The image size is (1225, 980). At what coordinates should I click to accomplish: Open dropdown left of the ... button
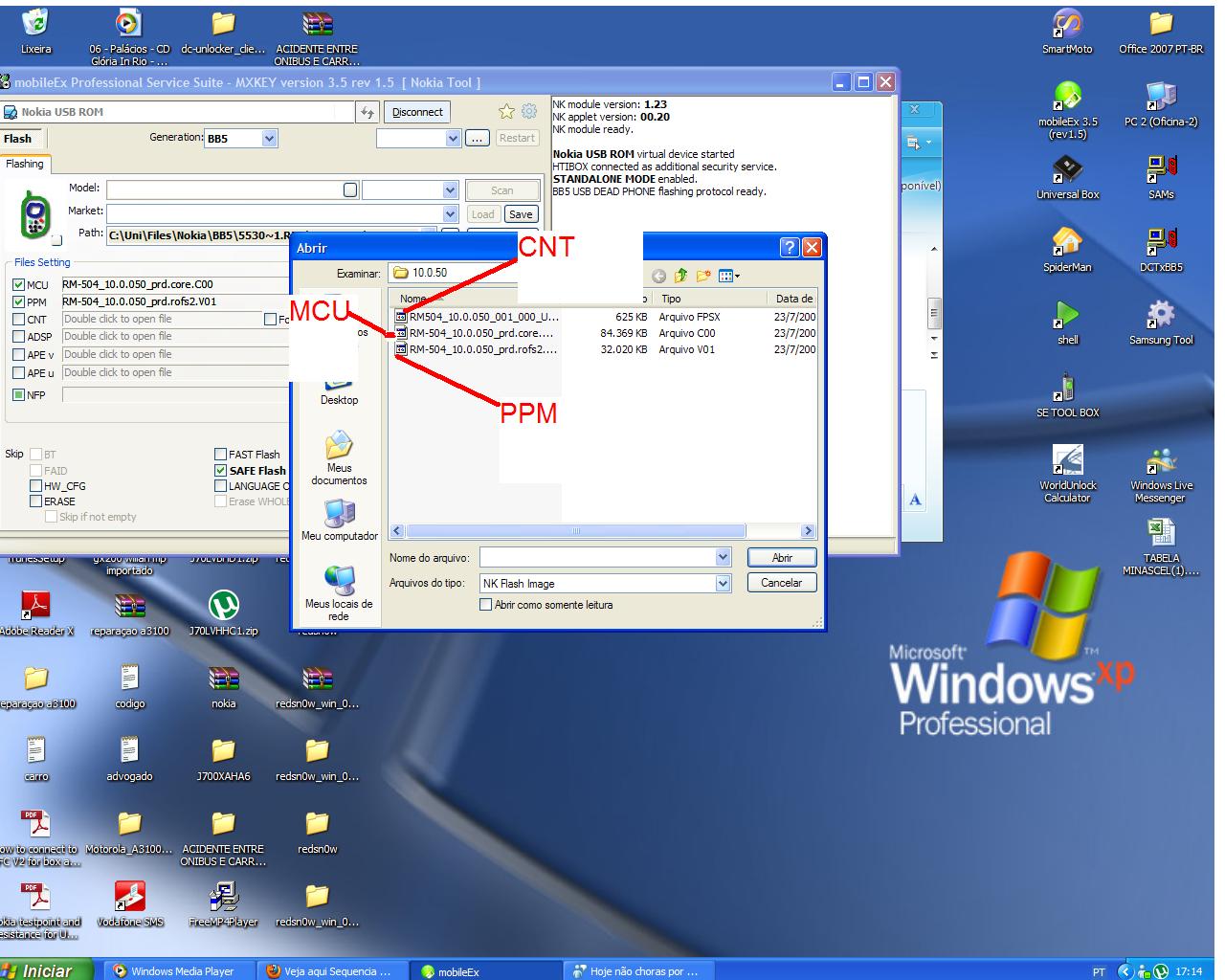[453, 139]
